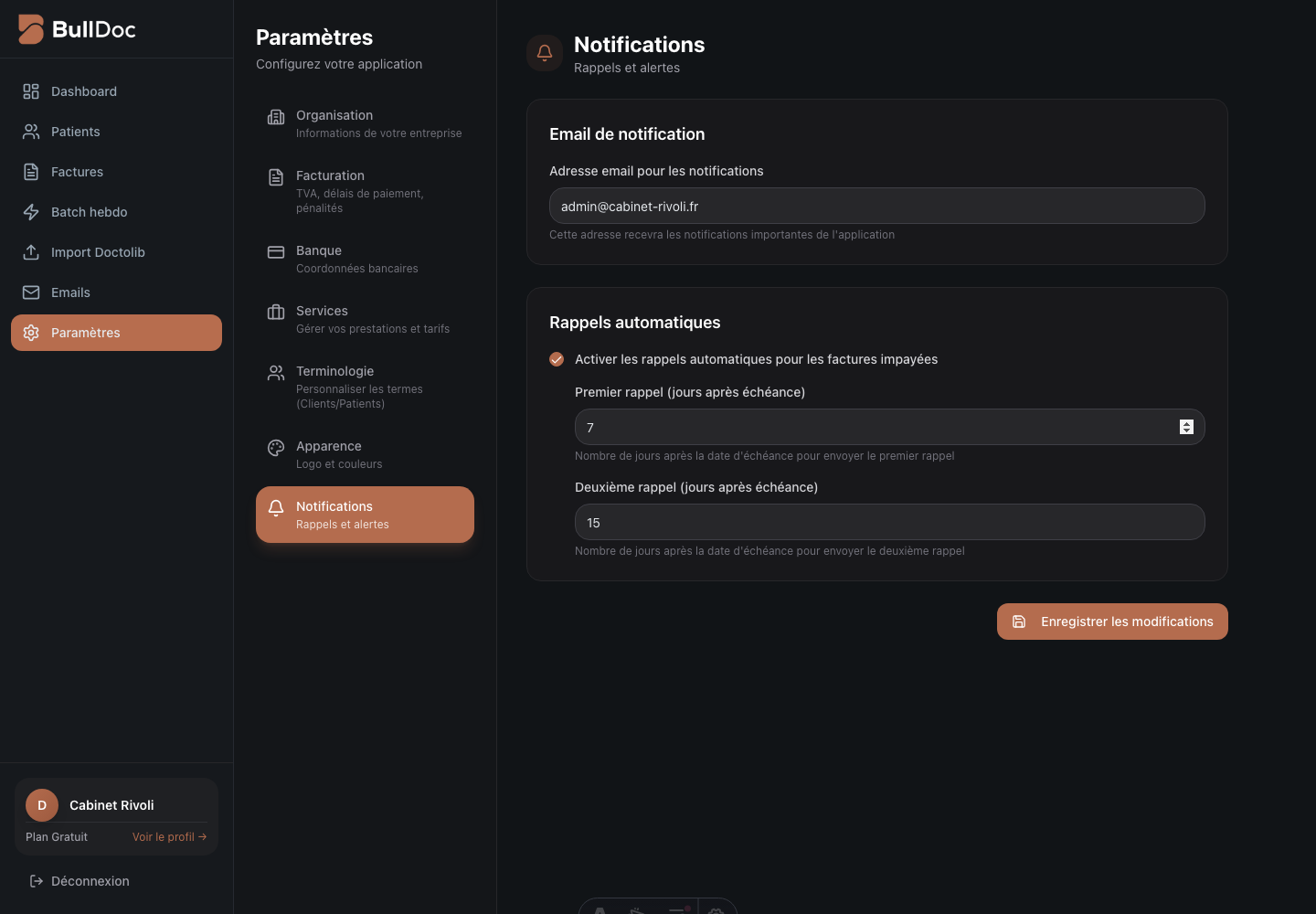Open Organisation settings tab
This screenshot has width=1316, height=914.
[x=365, y=123]
